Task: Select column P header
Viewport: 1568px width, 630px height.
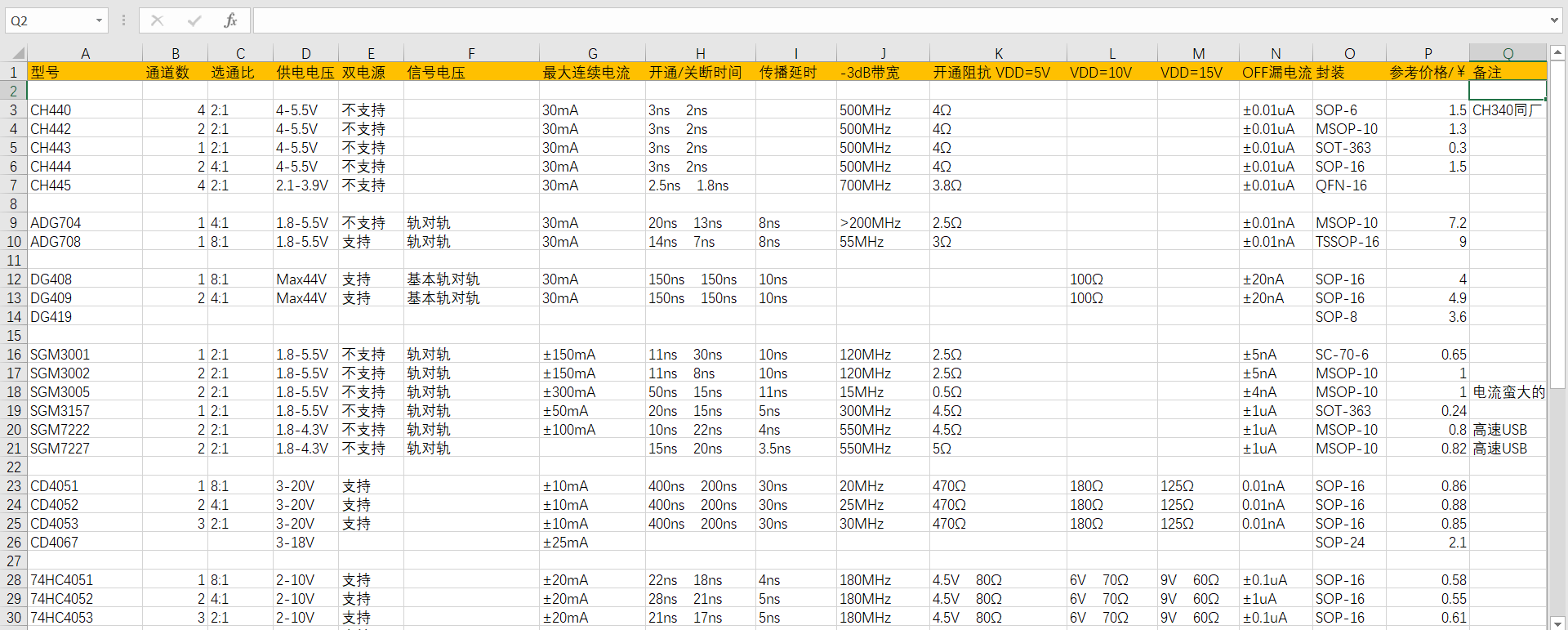Action: point(1428,53)
